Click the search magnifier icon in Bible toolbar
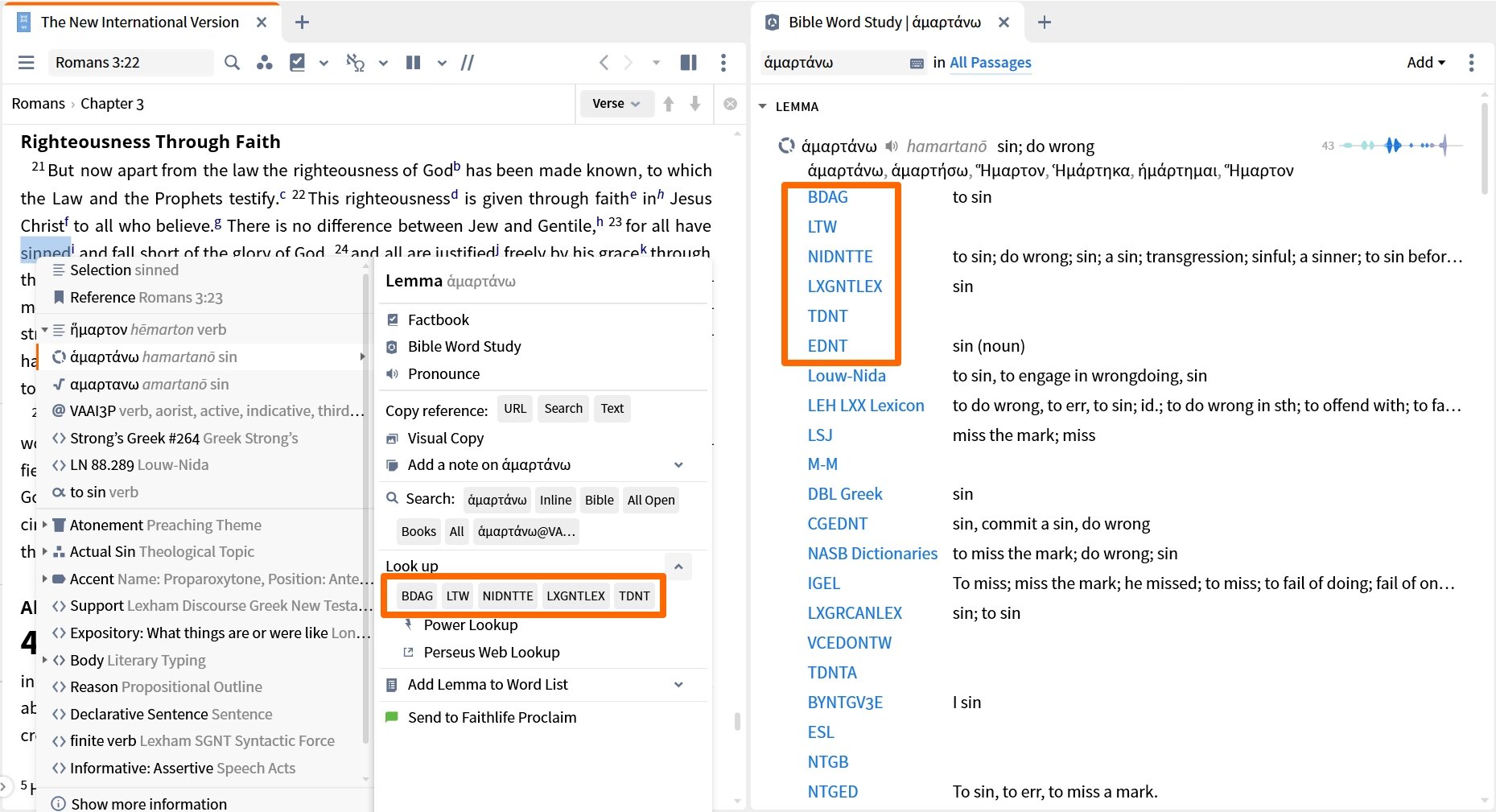Screen dimensions: 1496x812 232,63
